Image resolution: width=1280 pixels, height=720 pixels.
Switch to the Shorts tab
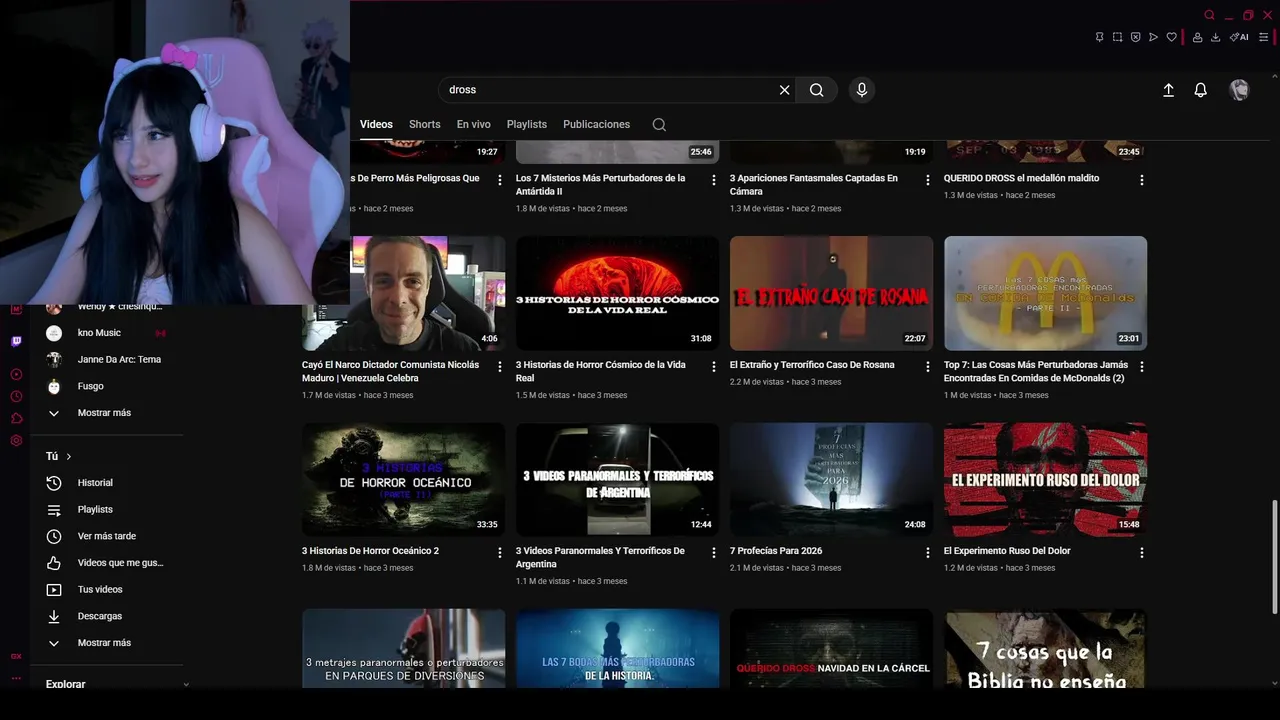[424, 125]
